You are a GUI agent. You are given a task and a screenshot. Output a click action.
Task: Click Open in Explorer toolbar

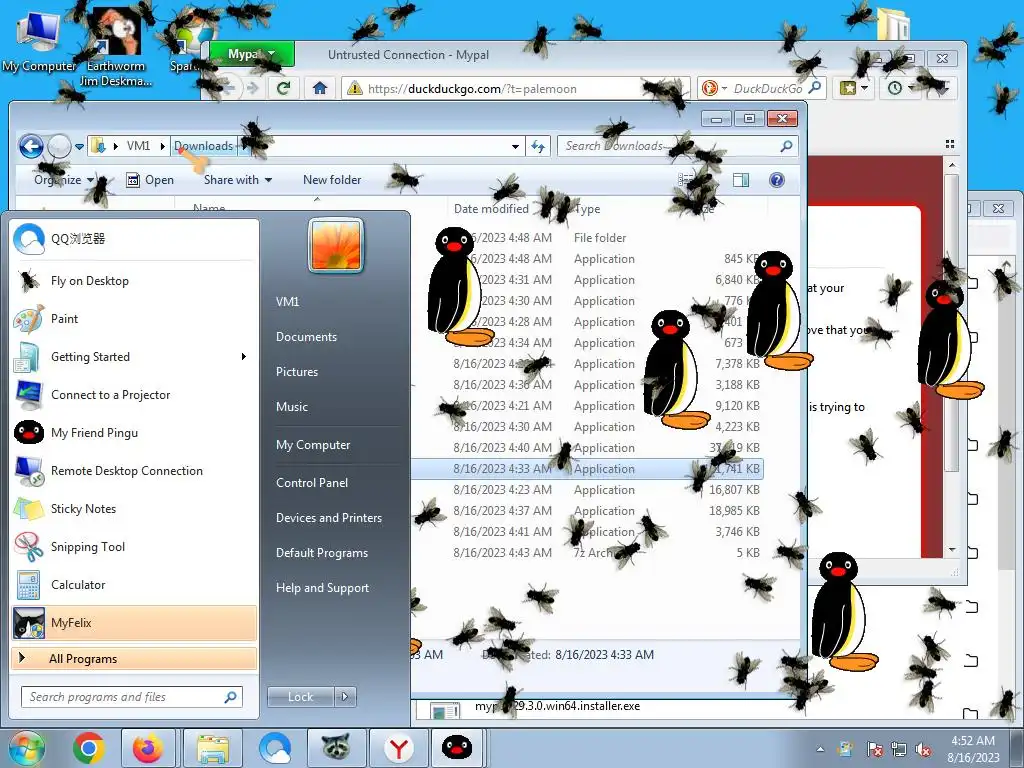150,180
